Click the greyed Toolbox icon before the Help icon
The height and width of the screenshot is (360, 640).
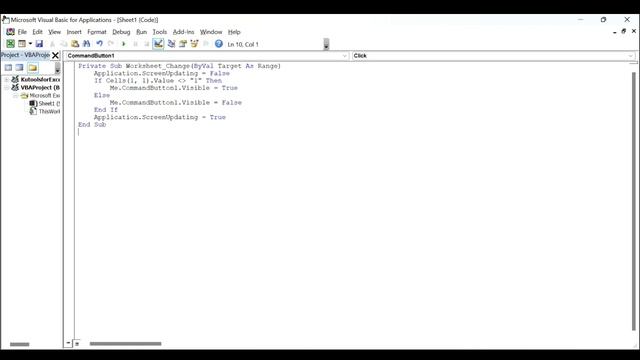point(206,44)
